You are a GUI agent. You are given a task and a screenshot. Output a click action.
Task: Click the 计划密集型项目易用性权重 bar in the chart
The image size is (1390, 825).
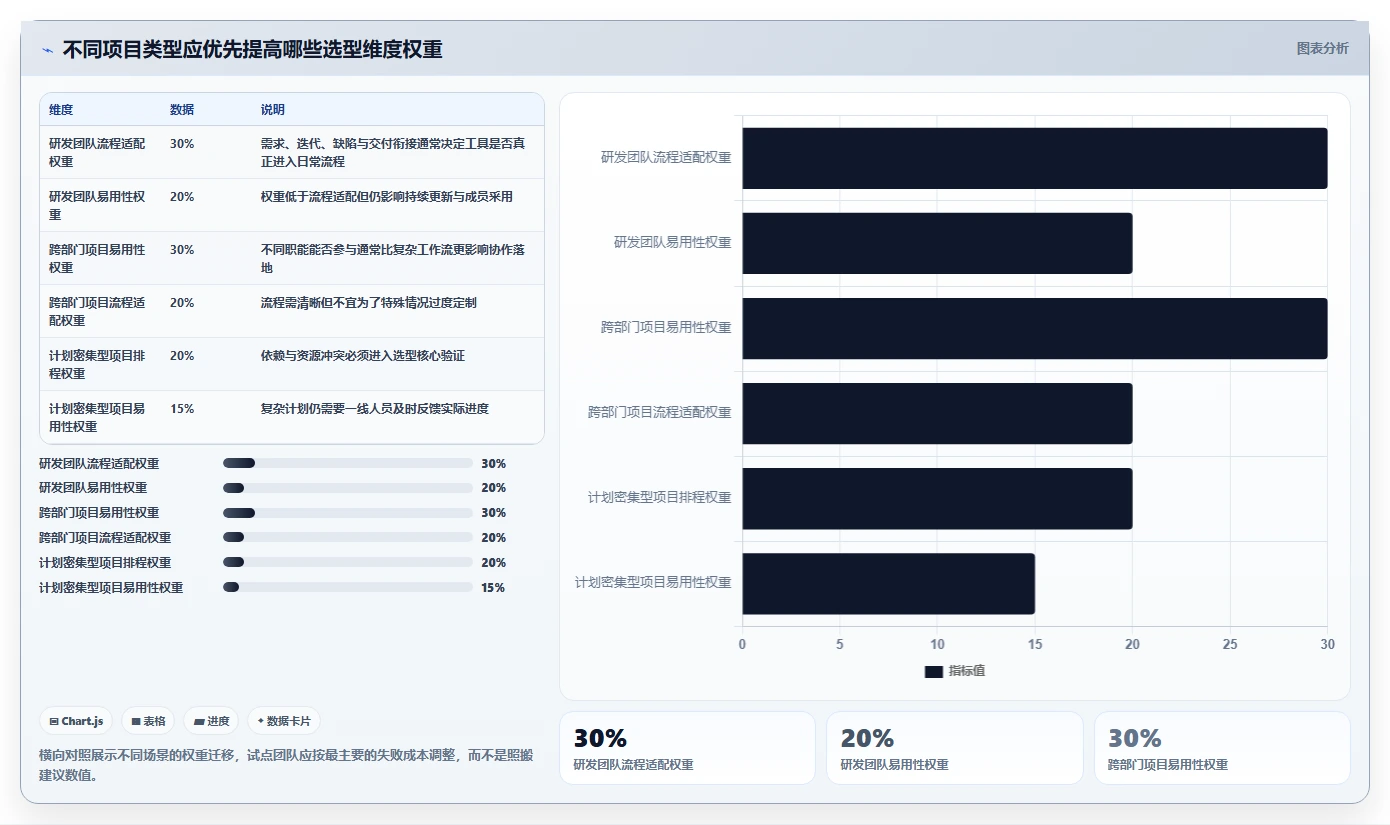point(888,583)
